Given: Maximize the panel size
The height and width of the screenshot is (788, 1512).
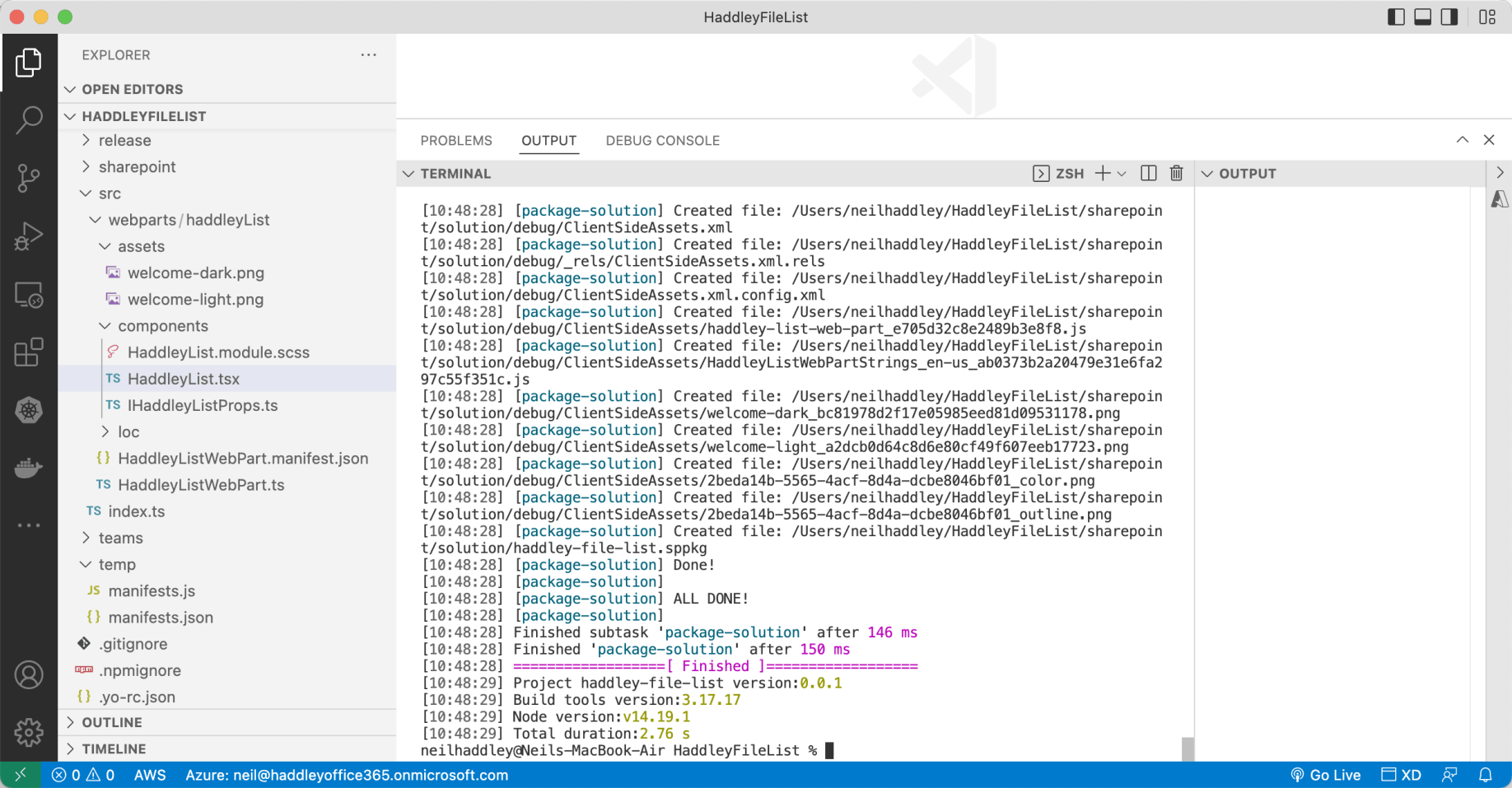Looking at the screenshot, I should click(x=1463, y=140).
